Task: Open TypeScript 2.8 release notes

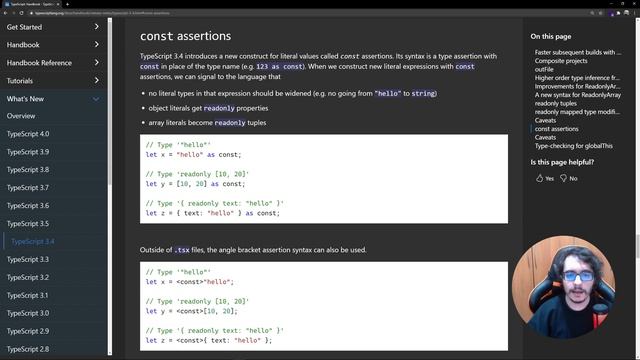Action: click(x=28, y=349)
